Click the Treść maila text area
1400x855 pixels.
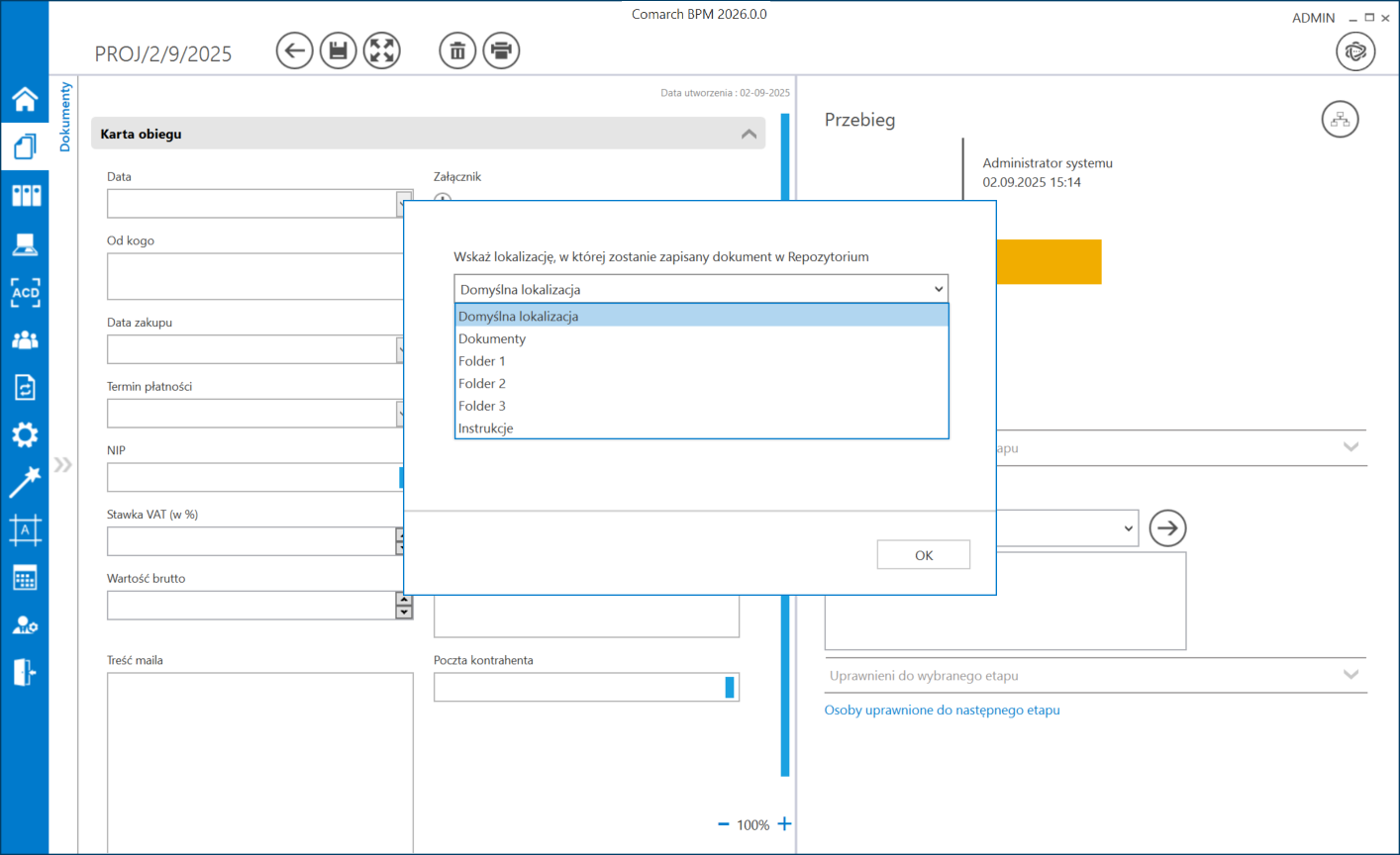tap(259, 760)
